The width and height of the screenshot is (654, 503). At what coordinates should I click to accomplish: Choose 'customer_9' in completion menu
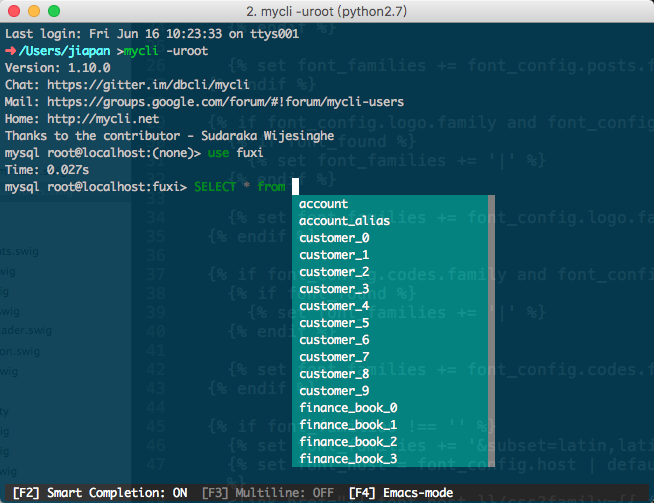pyautogui.click(x=334, y=391)
